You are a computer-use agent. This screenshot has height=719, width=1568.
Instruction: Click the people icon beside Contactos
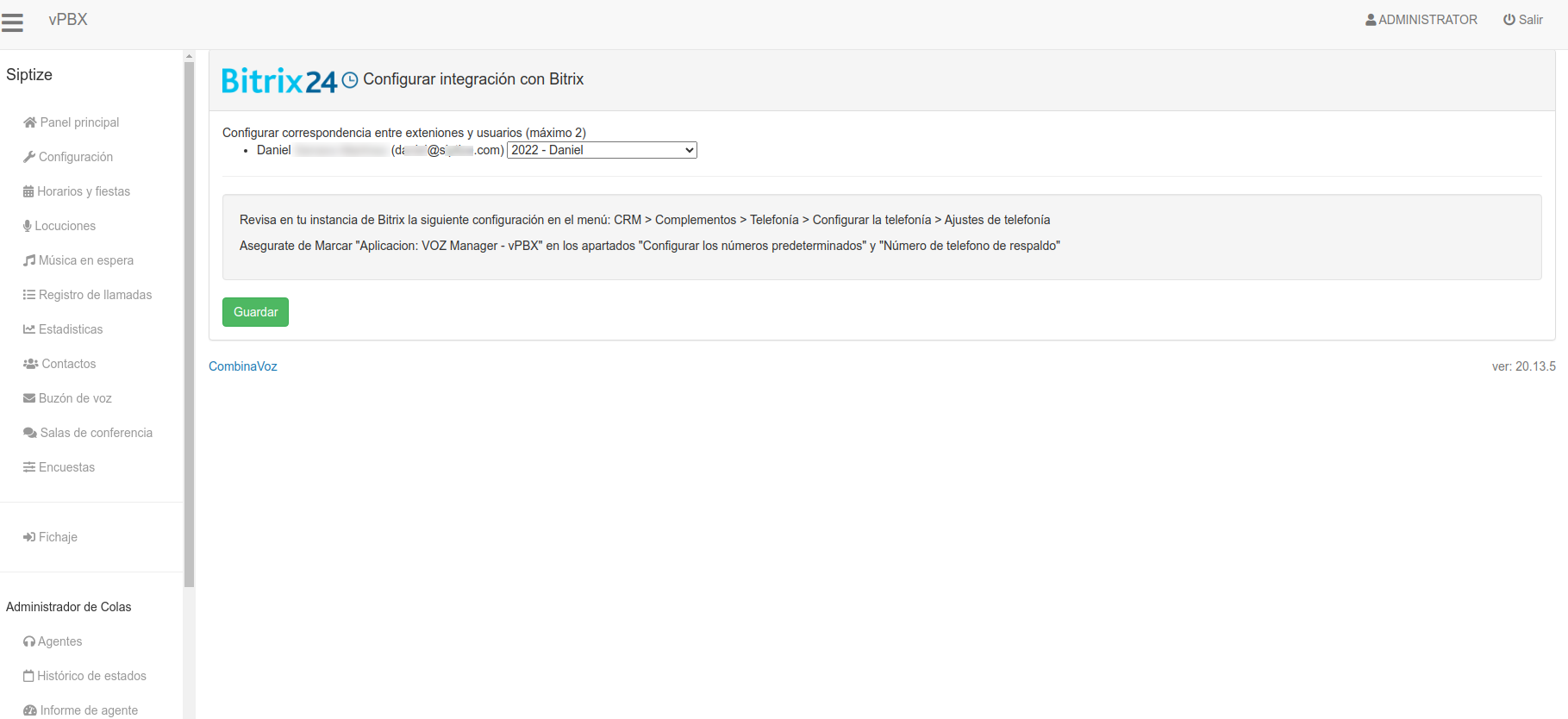(x=31, y=364)
